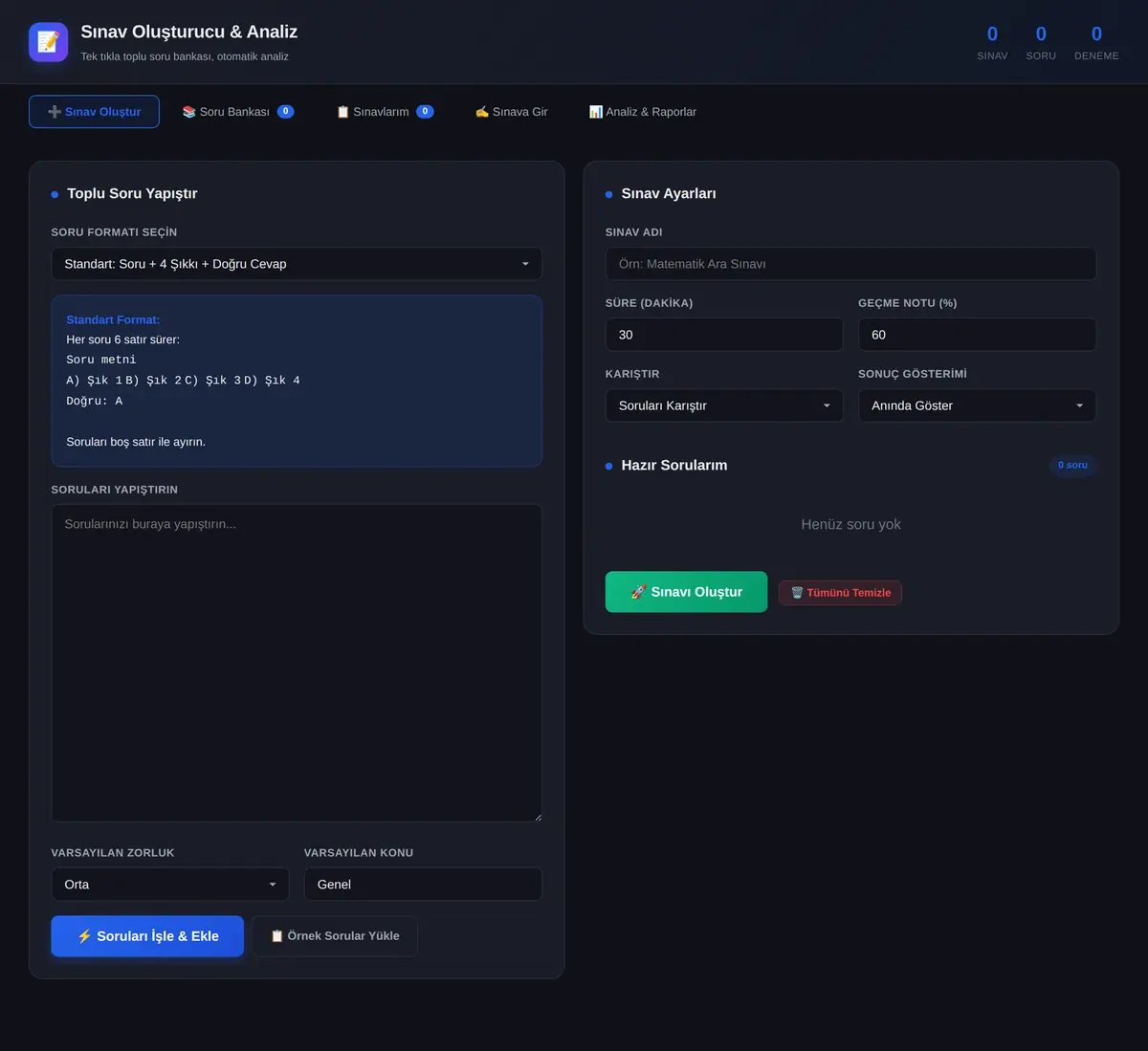View the Analiz & Raporlar tab
This screenshot has height=1051, width=1148.
pos(643,112)
